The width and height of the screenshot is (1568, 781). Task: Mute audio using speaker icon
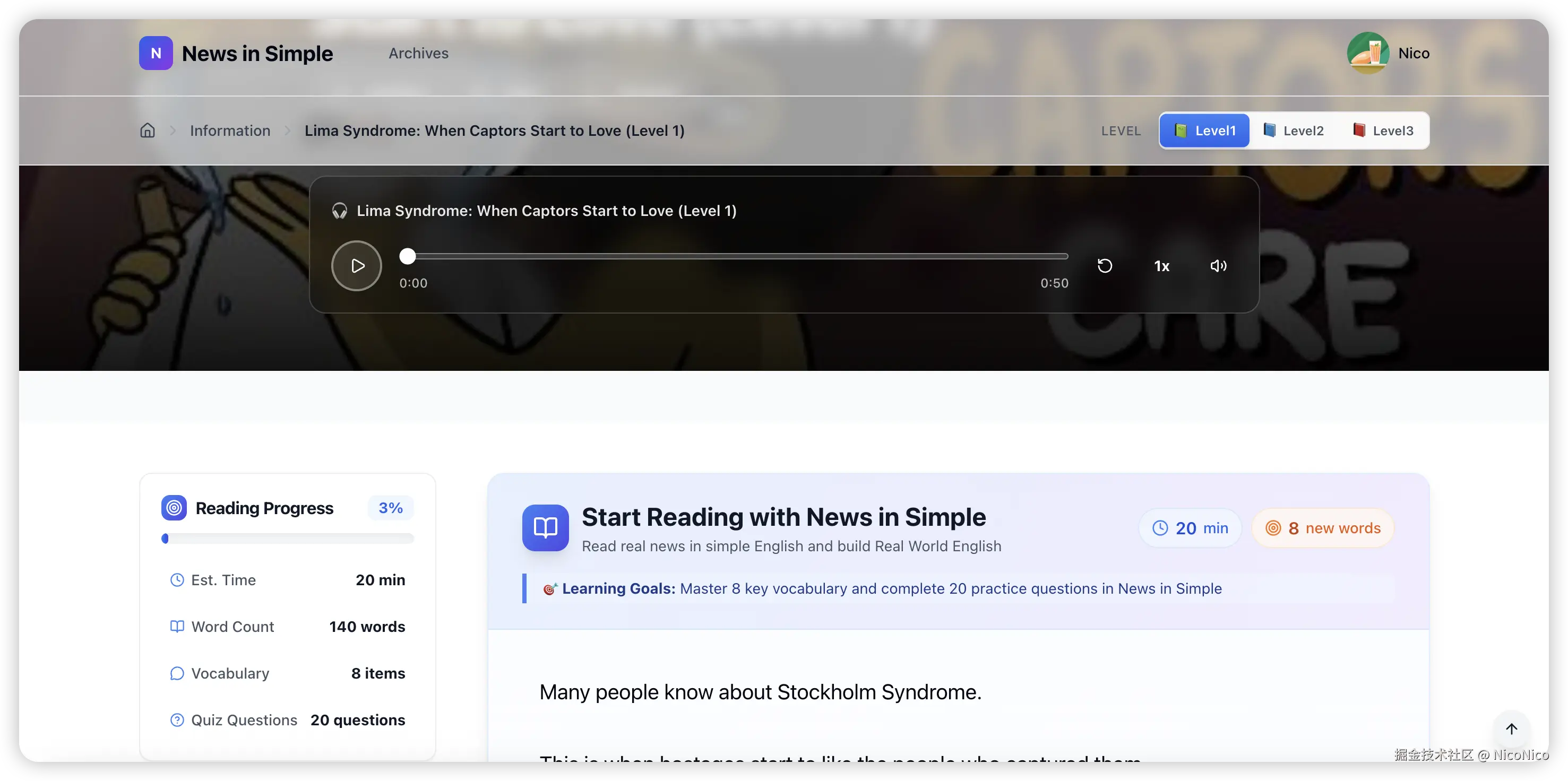tap(1218, 266)
